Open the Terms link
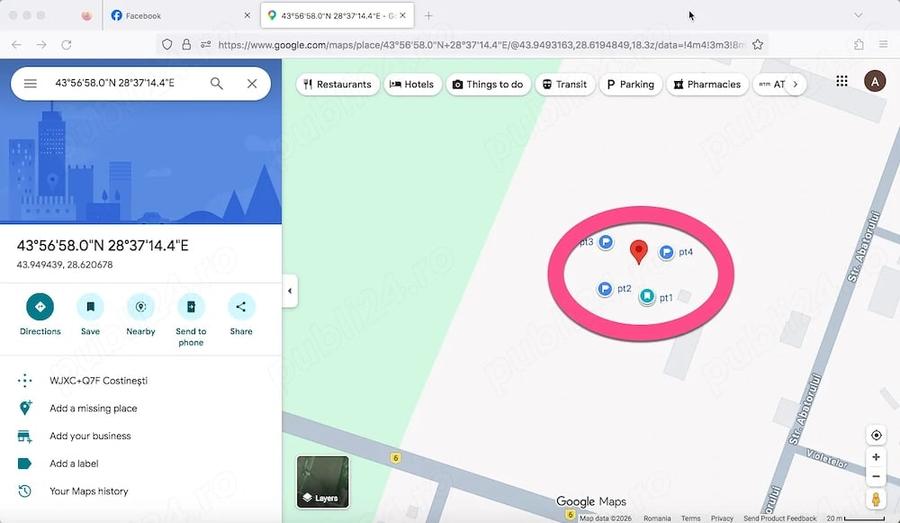900x523 pixels. (x=690, y=518)
